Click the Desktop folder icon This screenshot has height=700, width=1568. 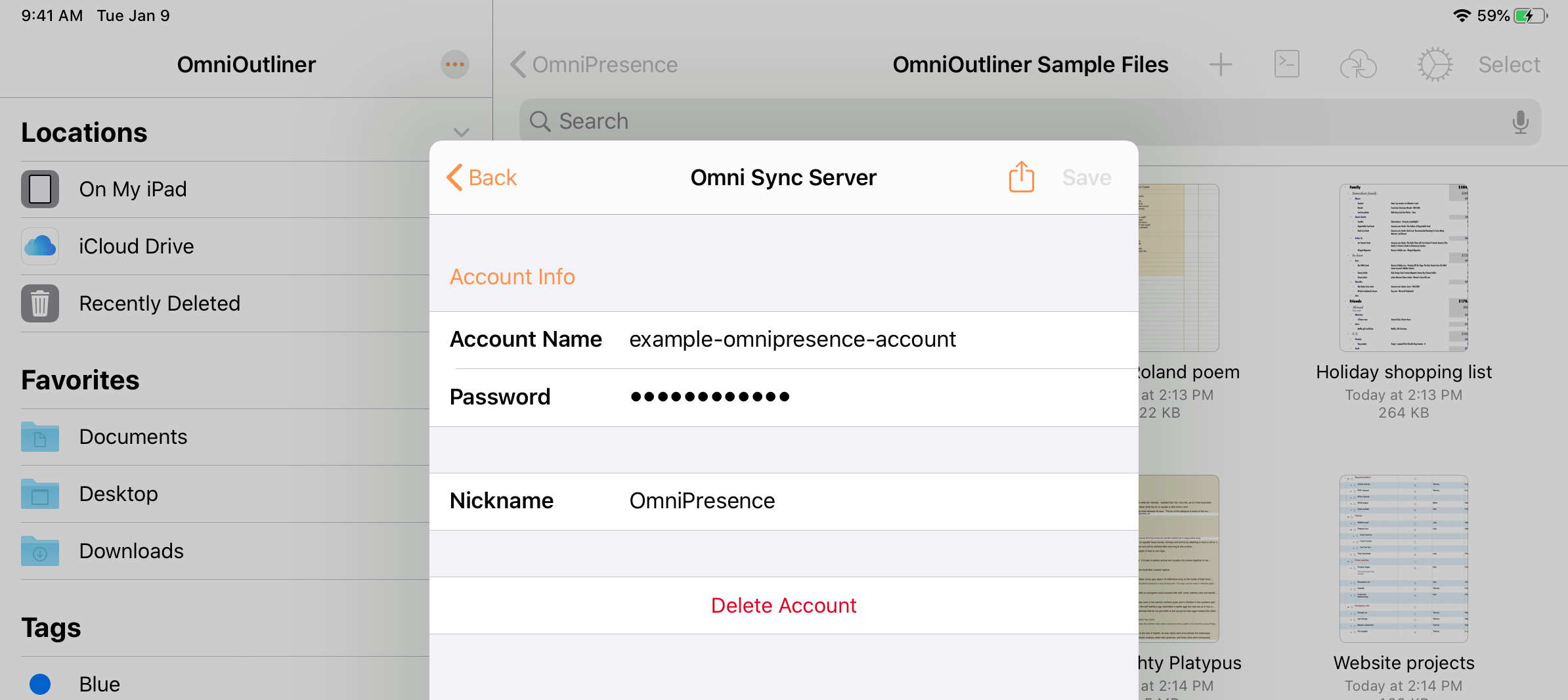coord(40,494)
